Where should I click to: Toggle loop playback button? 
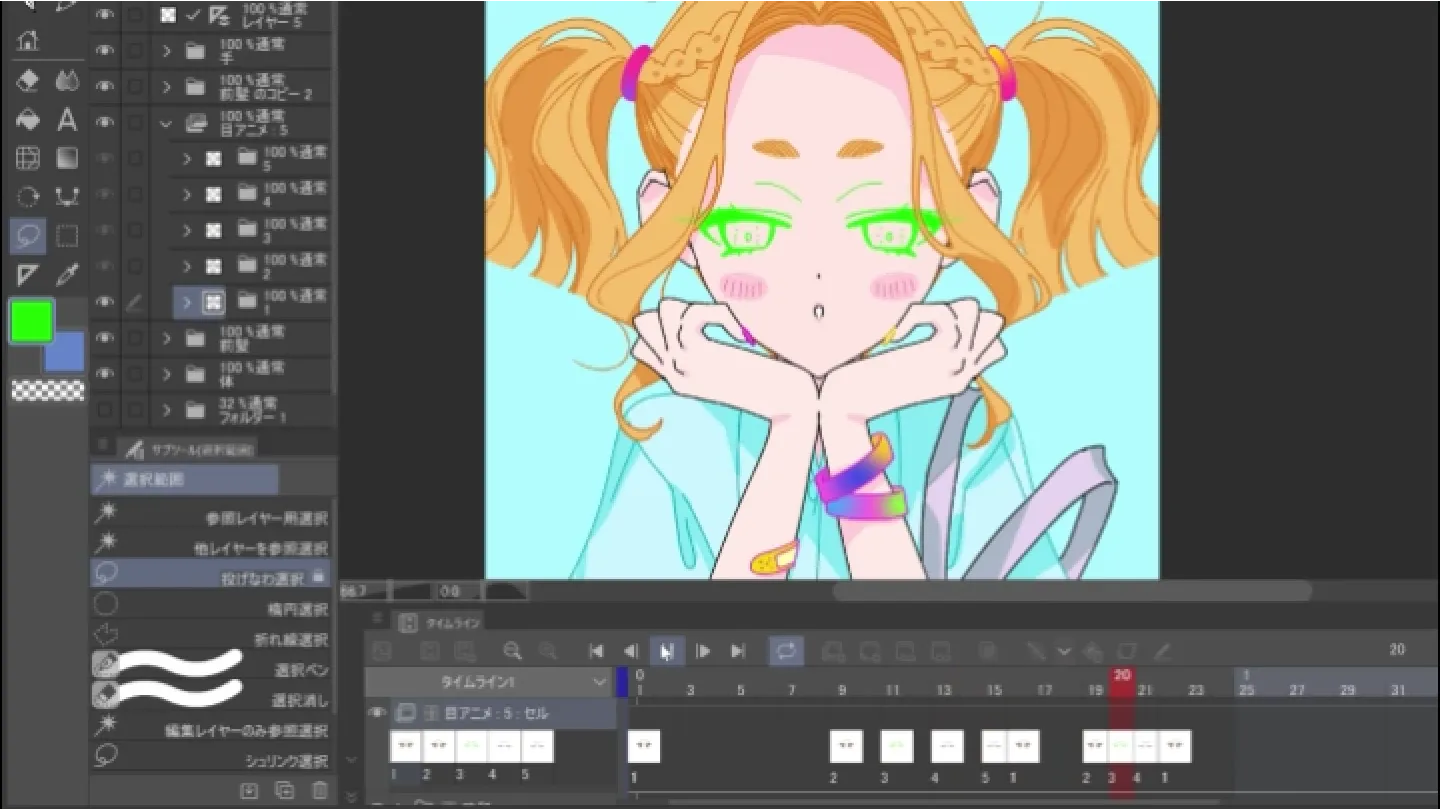(787, 651)
